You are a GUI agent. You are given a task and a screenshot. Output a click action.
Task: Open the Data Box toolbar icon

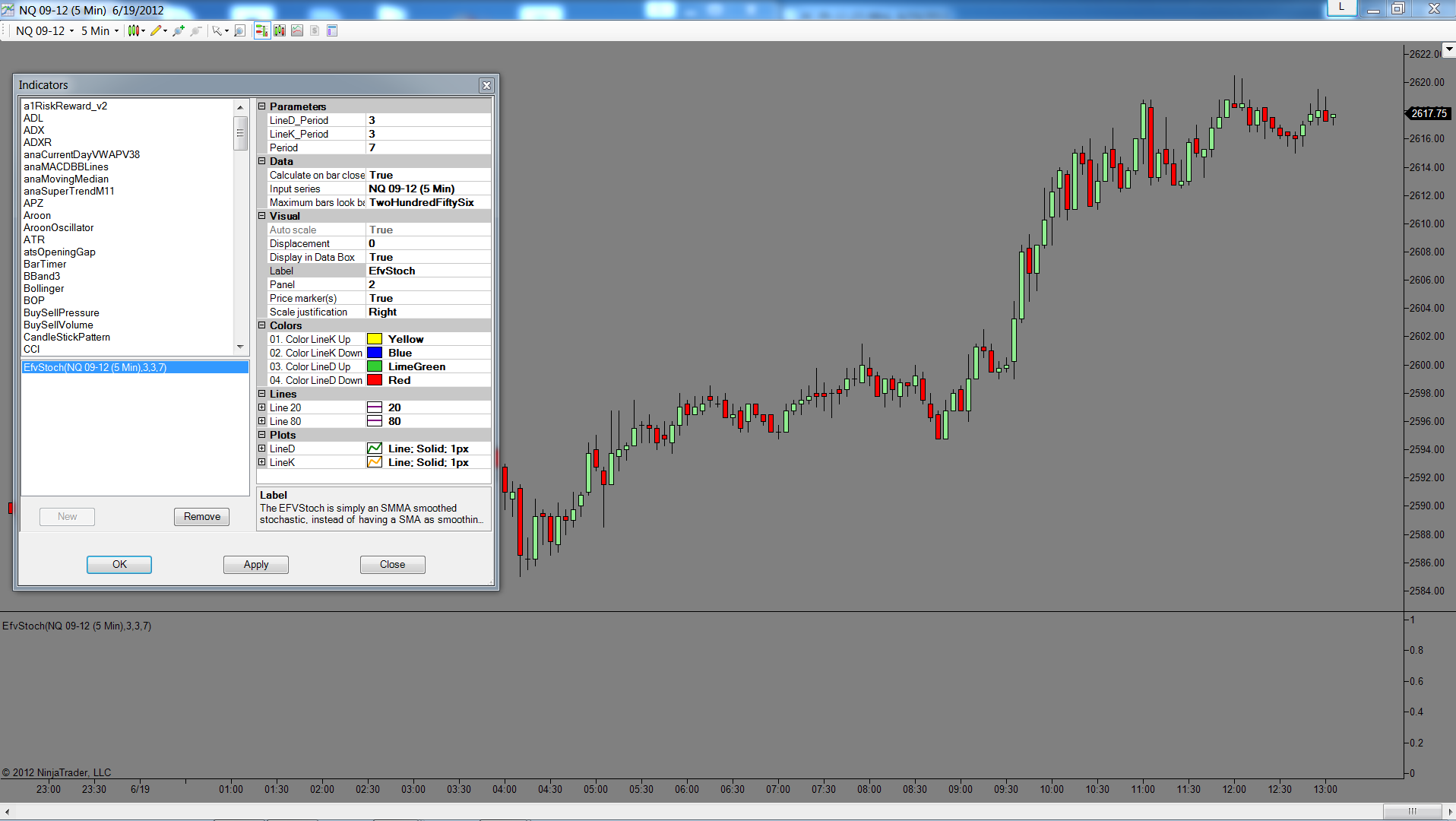pyautogui.click(x=332, y=30)
